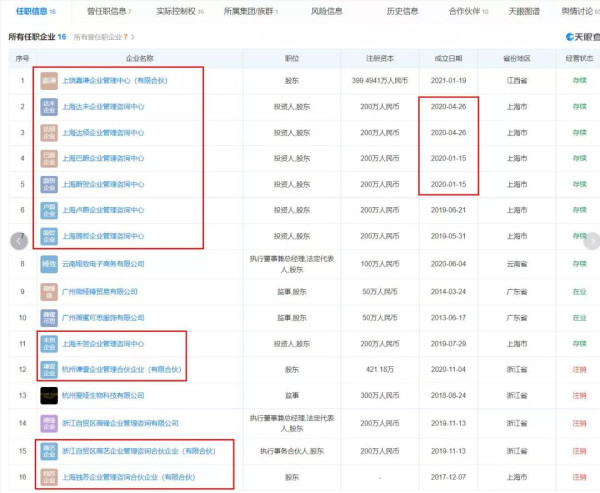Click the 职位 column header
Viewport: 600px width, 493px height.
(x=292, y=59)
